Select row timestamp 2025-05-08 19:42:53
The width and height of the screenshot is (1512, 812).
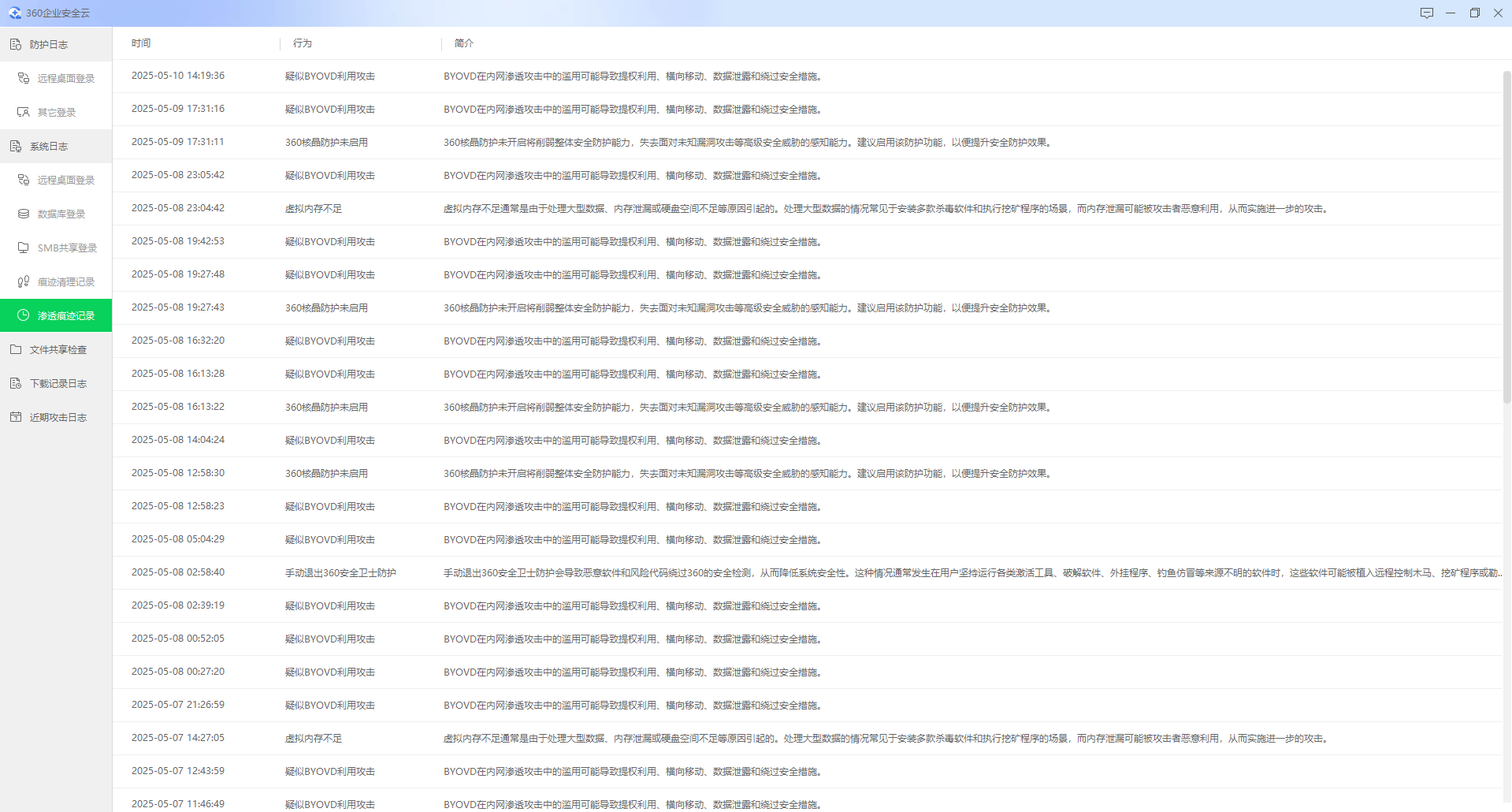tap(178, 241)
